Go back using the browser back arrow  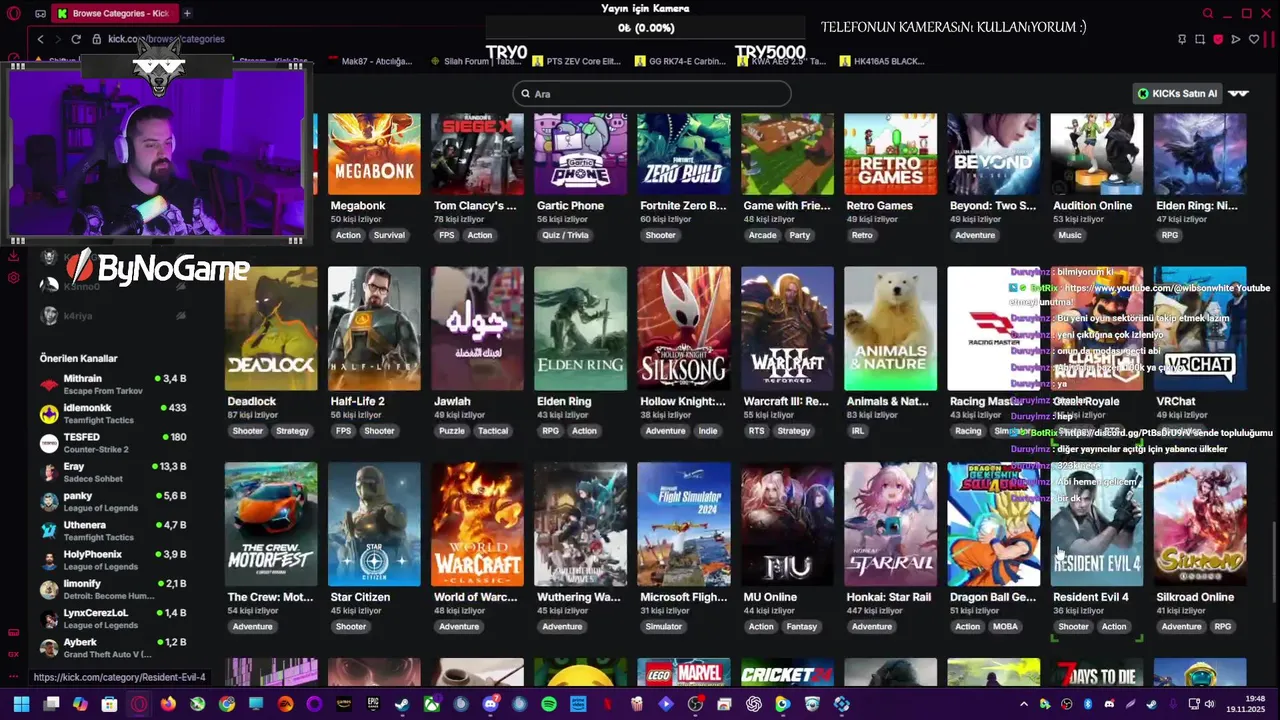point(40,39)
